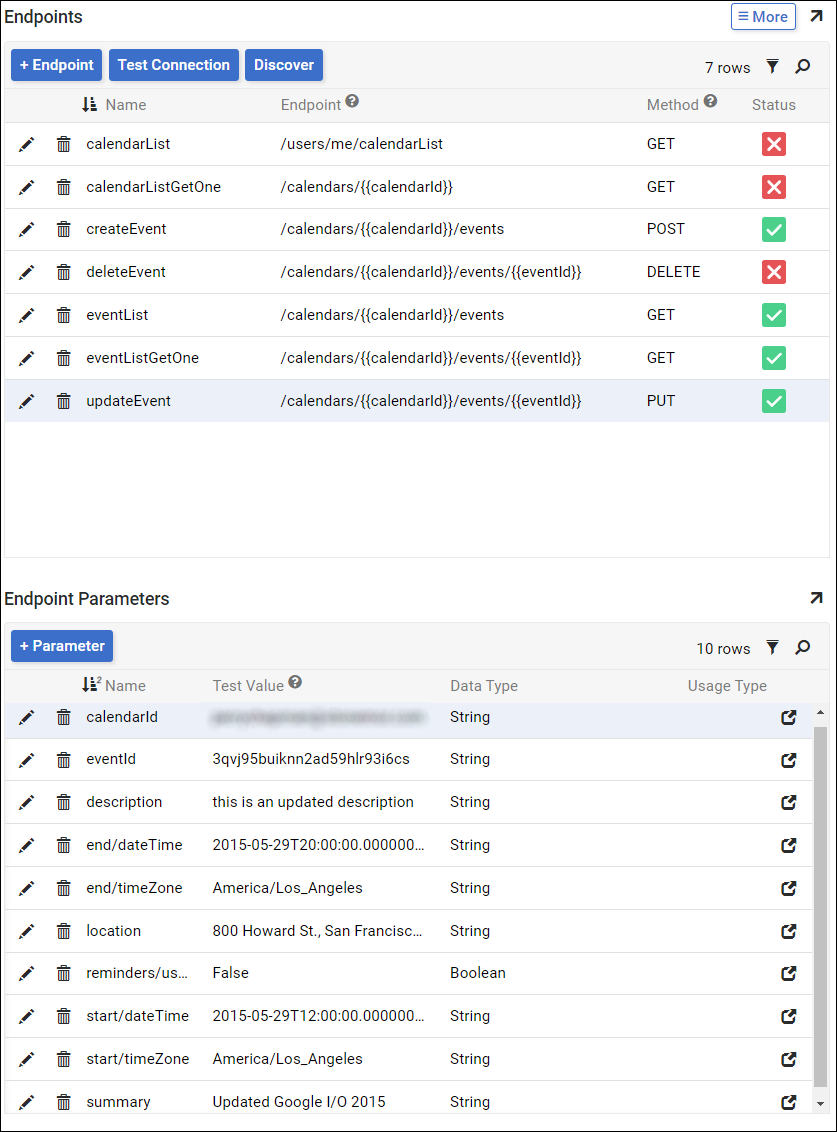Expand the Endpoints panel with arrow icon
The image size is (837, 1132).
(x=816, y=17)
